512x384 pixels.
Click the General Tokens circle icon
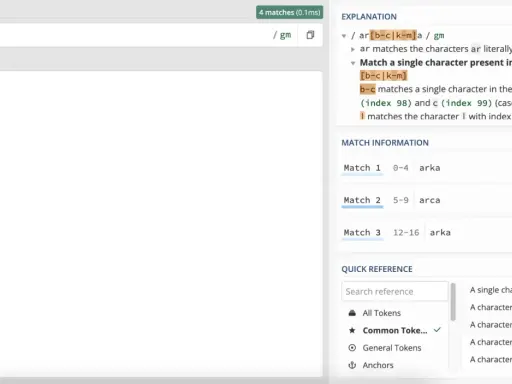pyautogui.click(x=352, y=348)
